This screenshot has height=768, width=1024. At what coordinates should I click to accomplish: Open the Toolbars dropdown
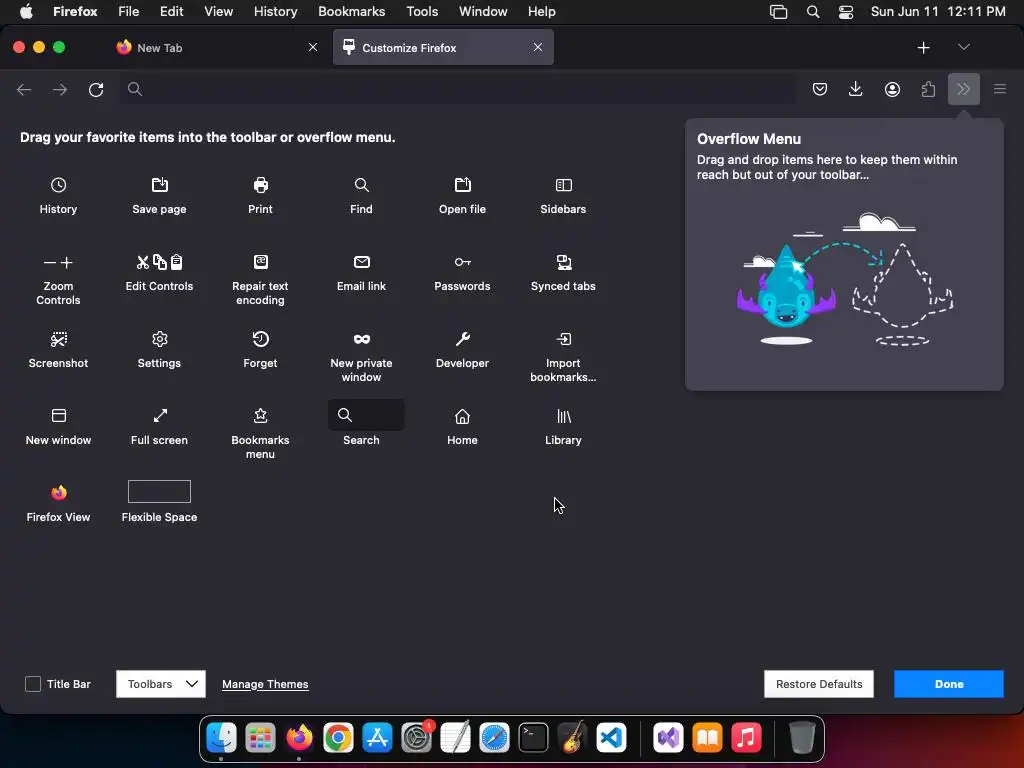pos(161,684)
